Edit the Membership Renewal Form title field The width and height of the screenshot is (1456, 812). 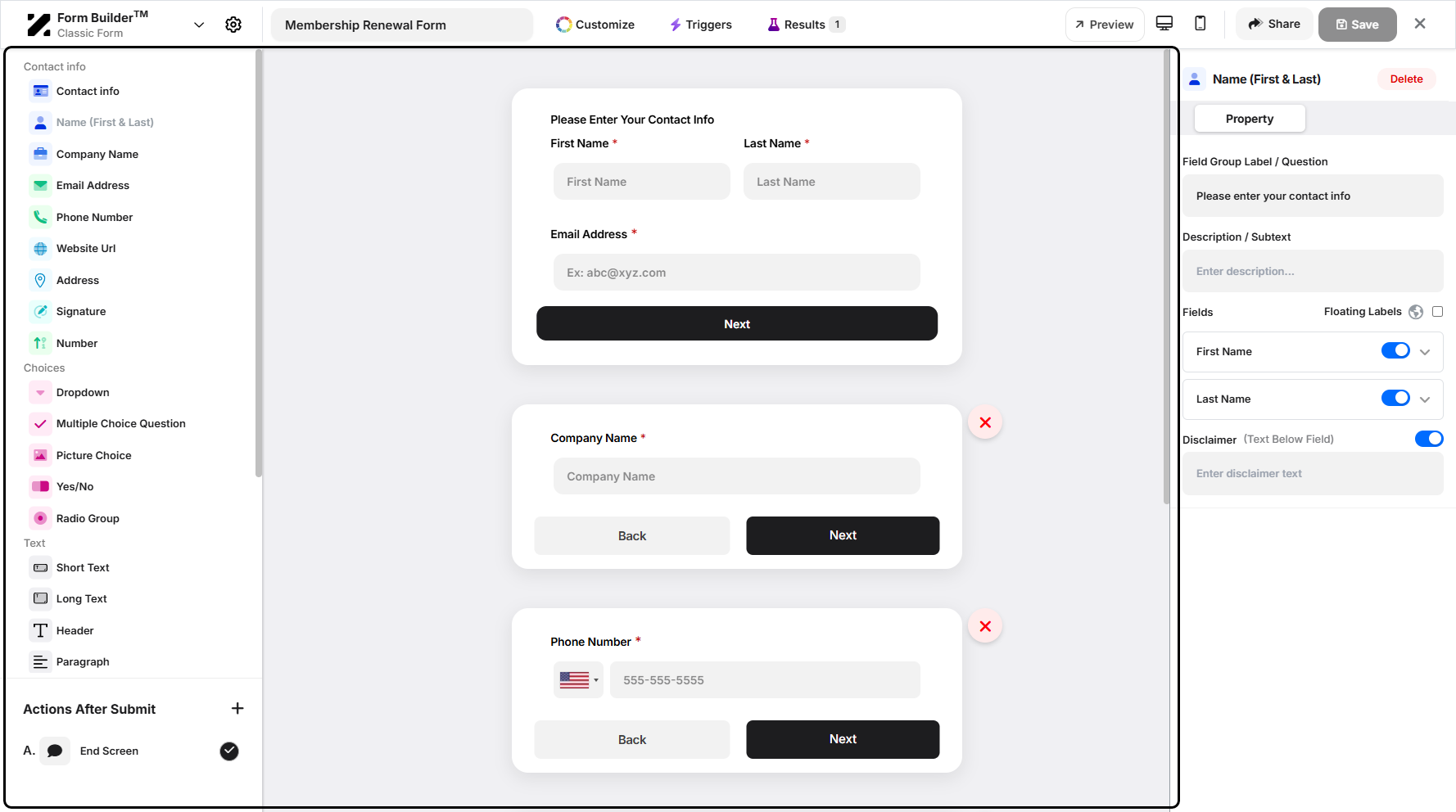[x=402, y=25]
